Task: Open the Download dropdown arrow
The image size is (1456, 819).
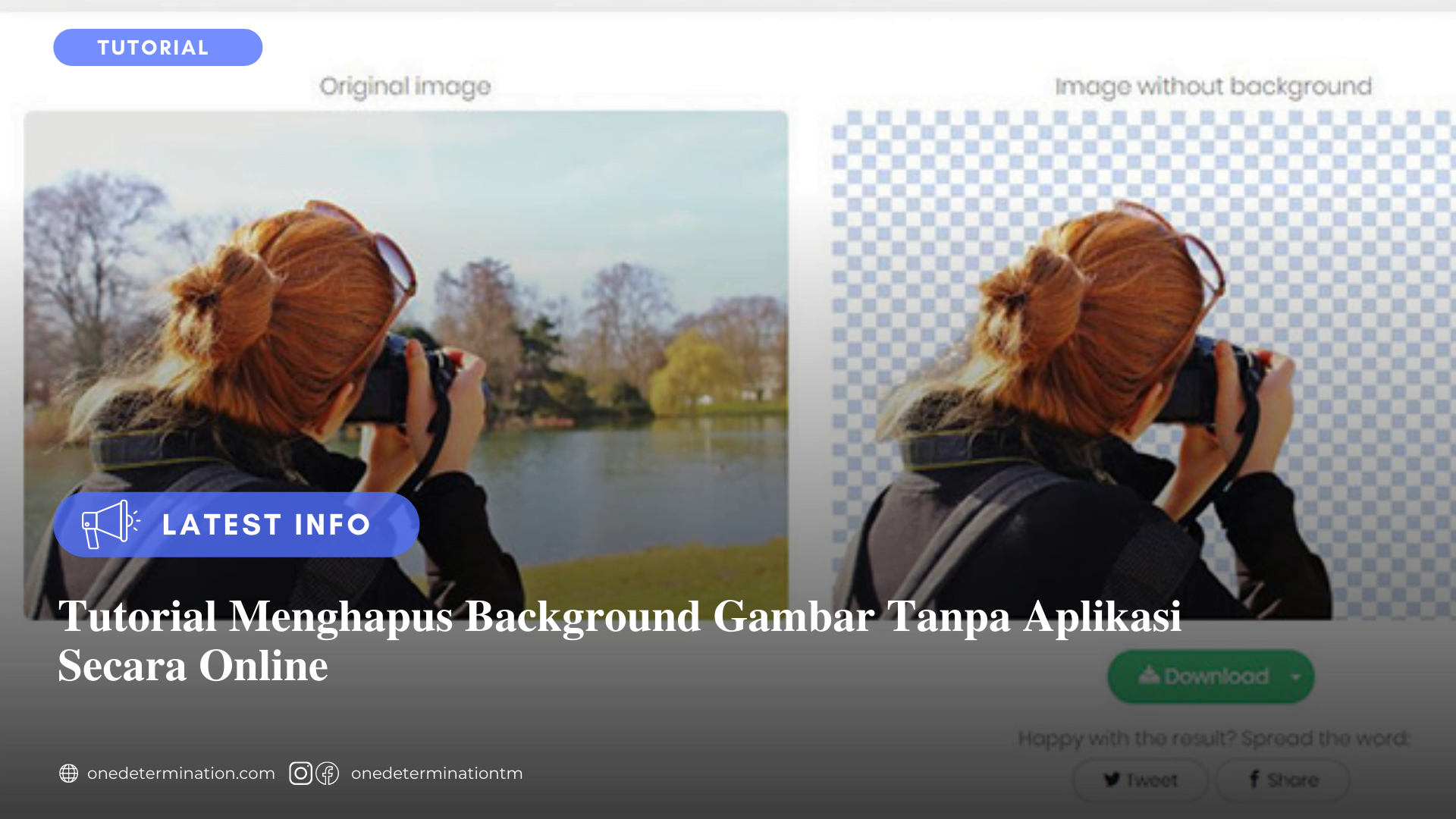Action: pos(1296,676)
